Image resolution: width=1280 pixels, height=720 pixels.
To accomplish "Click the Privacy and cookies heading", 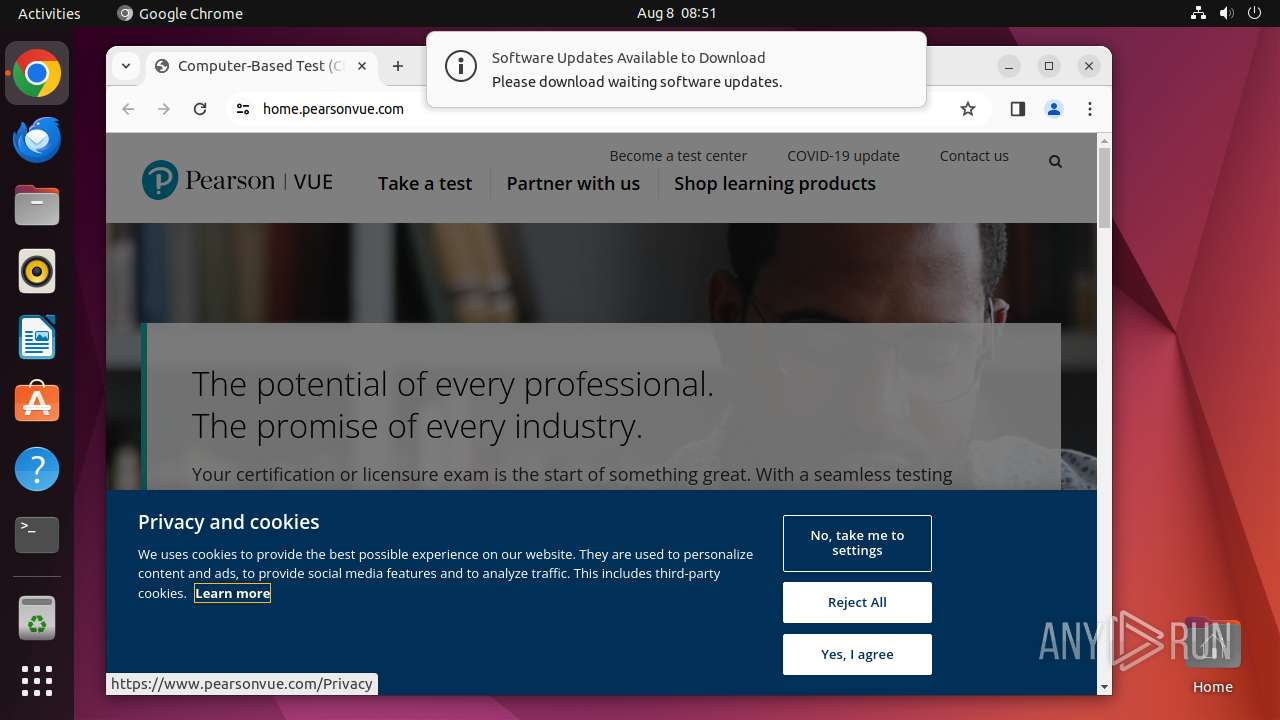I will point(229,522).
